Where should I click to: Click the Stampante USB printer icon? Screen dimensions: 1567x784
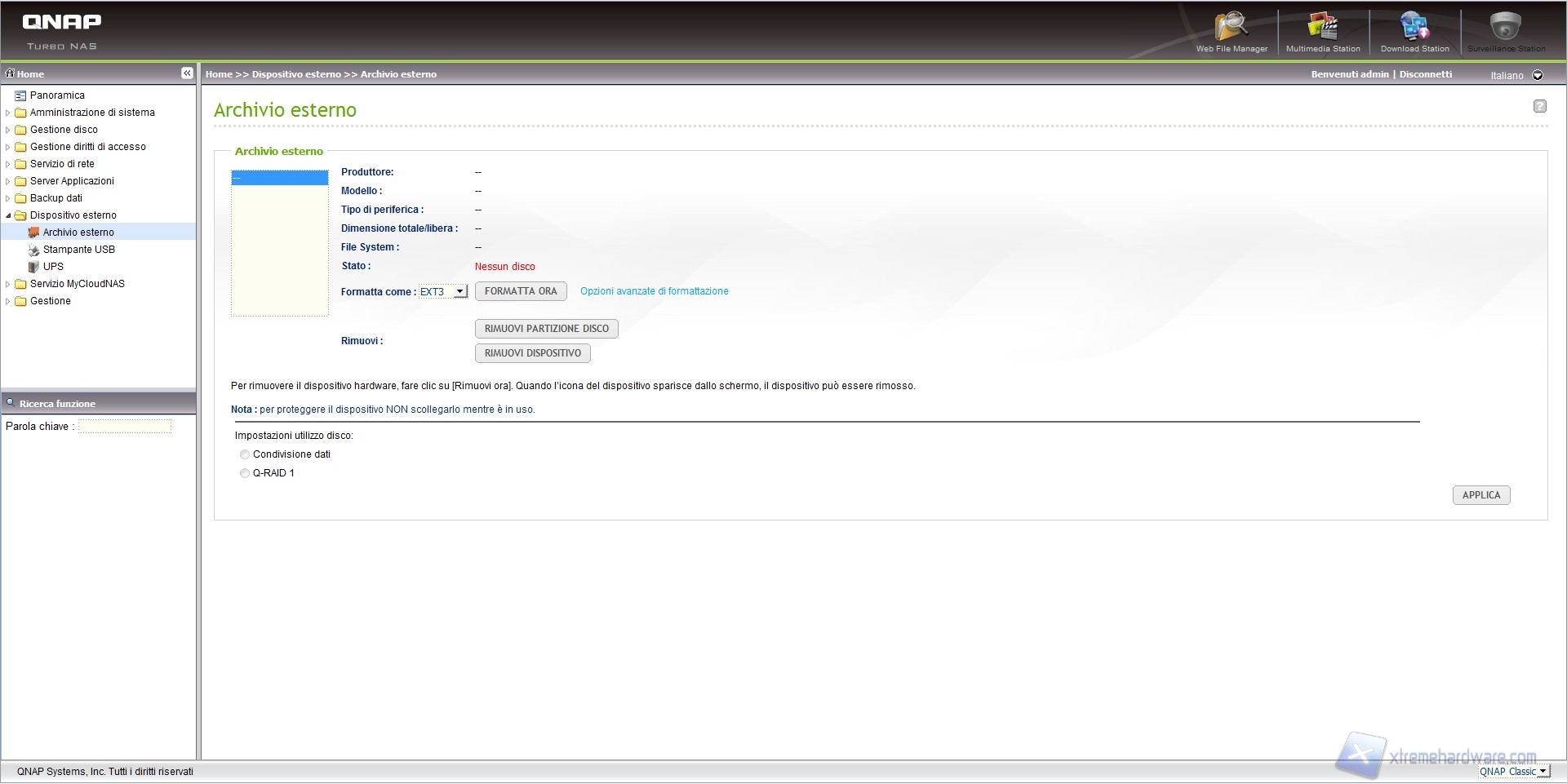pos(33,250)
